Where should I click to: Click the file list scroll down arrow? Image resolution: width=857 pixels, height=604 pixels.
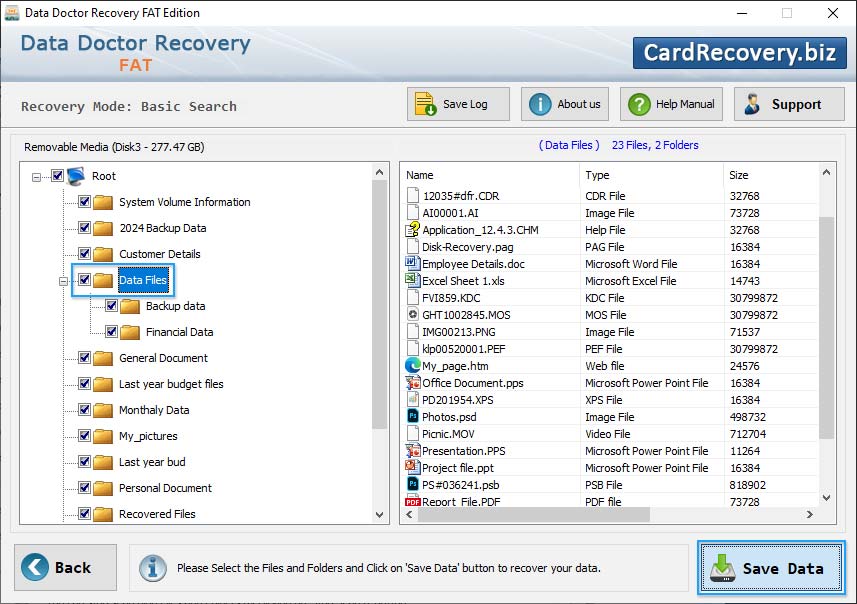(826, 497)
